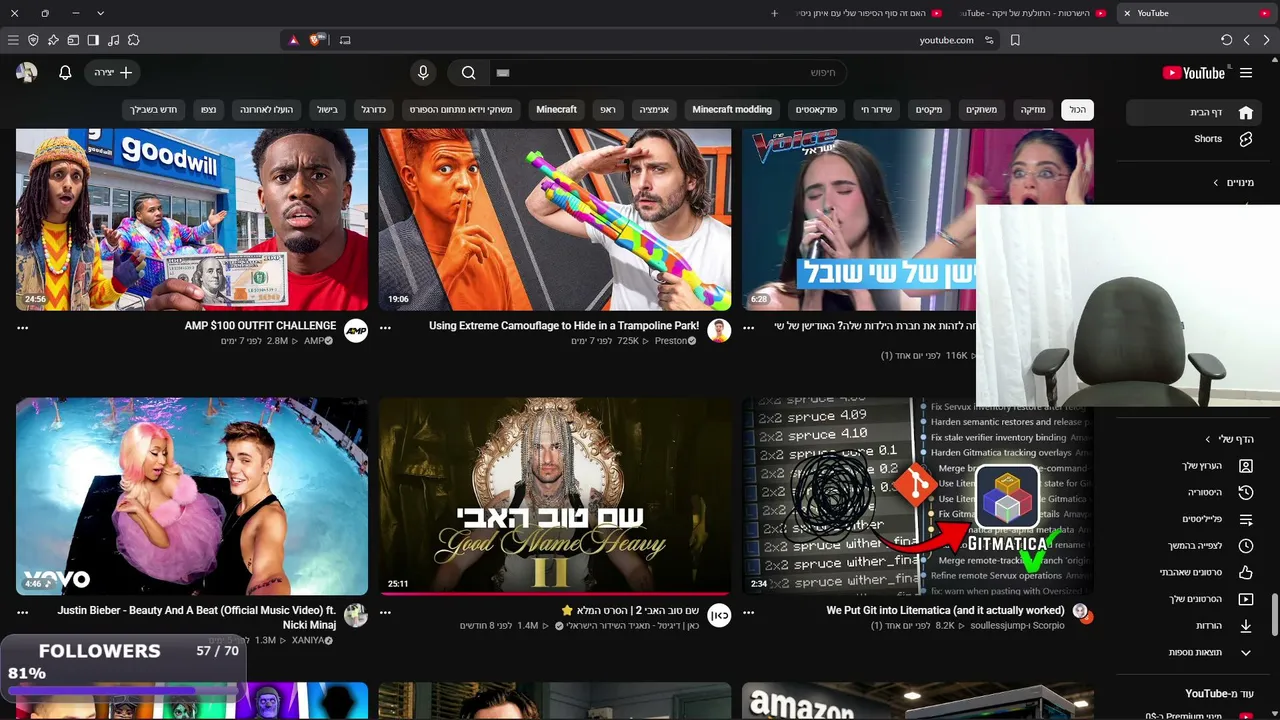The height and width of the screenshot is (720, 1280).
Task: Open options menu for AMP $100 OUTFIT CHALLENGE
Action: (23, 328)
